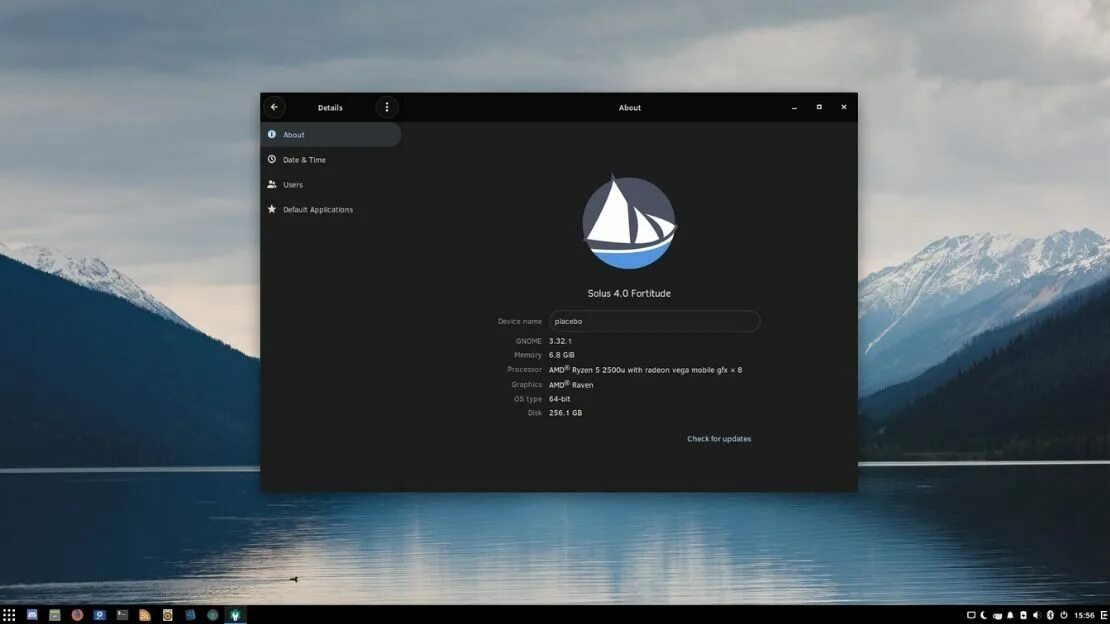Click the power button tray icon
The width and height of the screenshot is (1110, 624).
click(1064, 615)
